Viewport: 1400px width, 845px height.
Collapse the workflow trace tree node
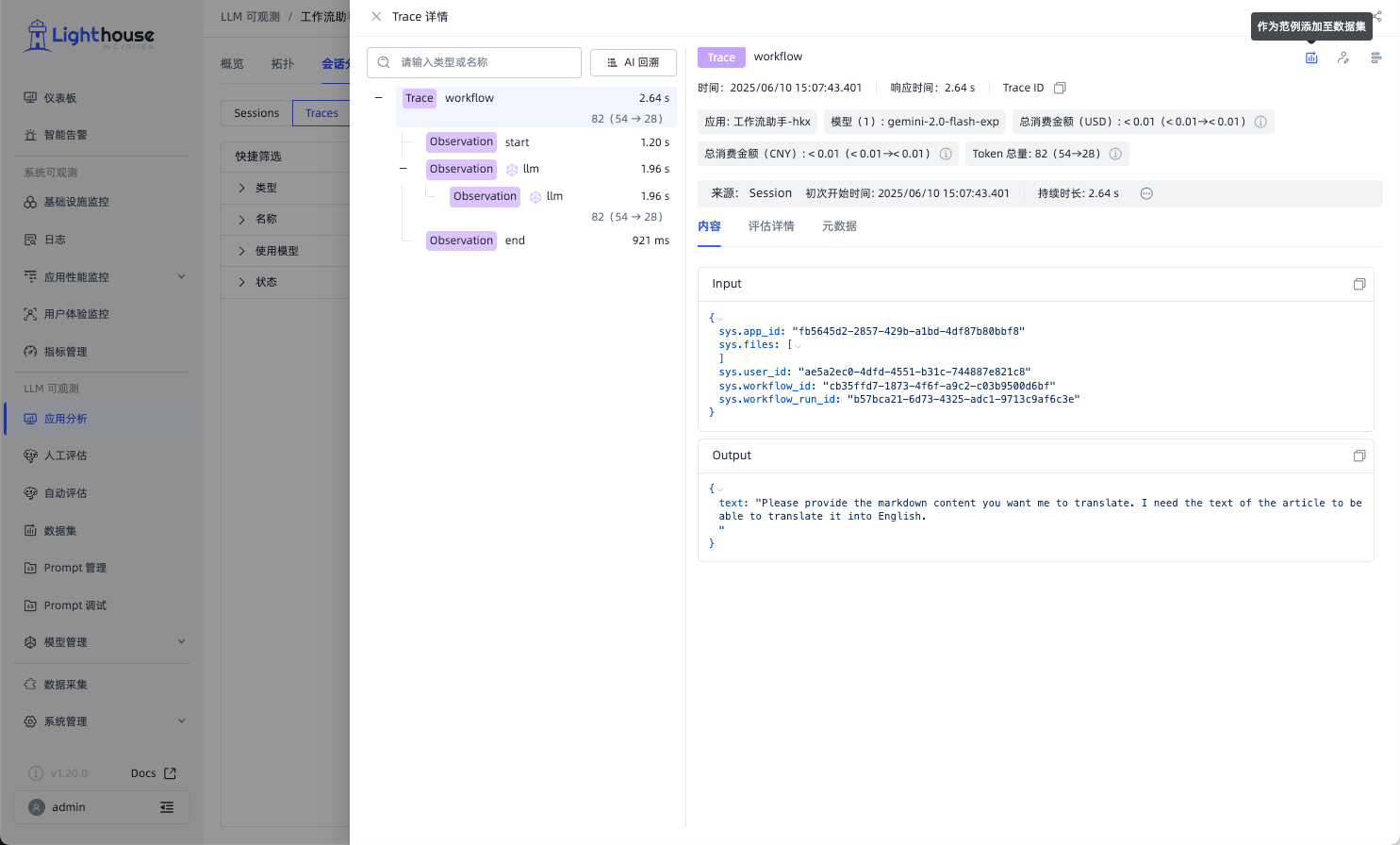tap(378, 98)
